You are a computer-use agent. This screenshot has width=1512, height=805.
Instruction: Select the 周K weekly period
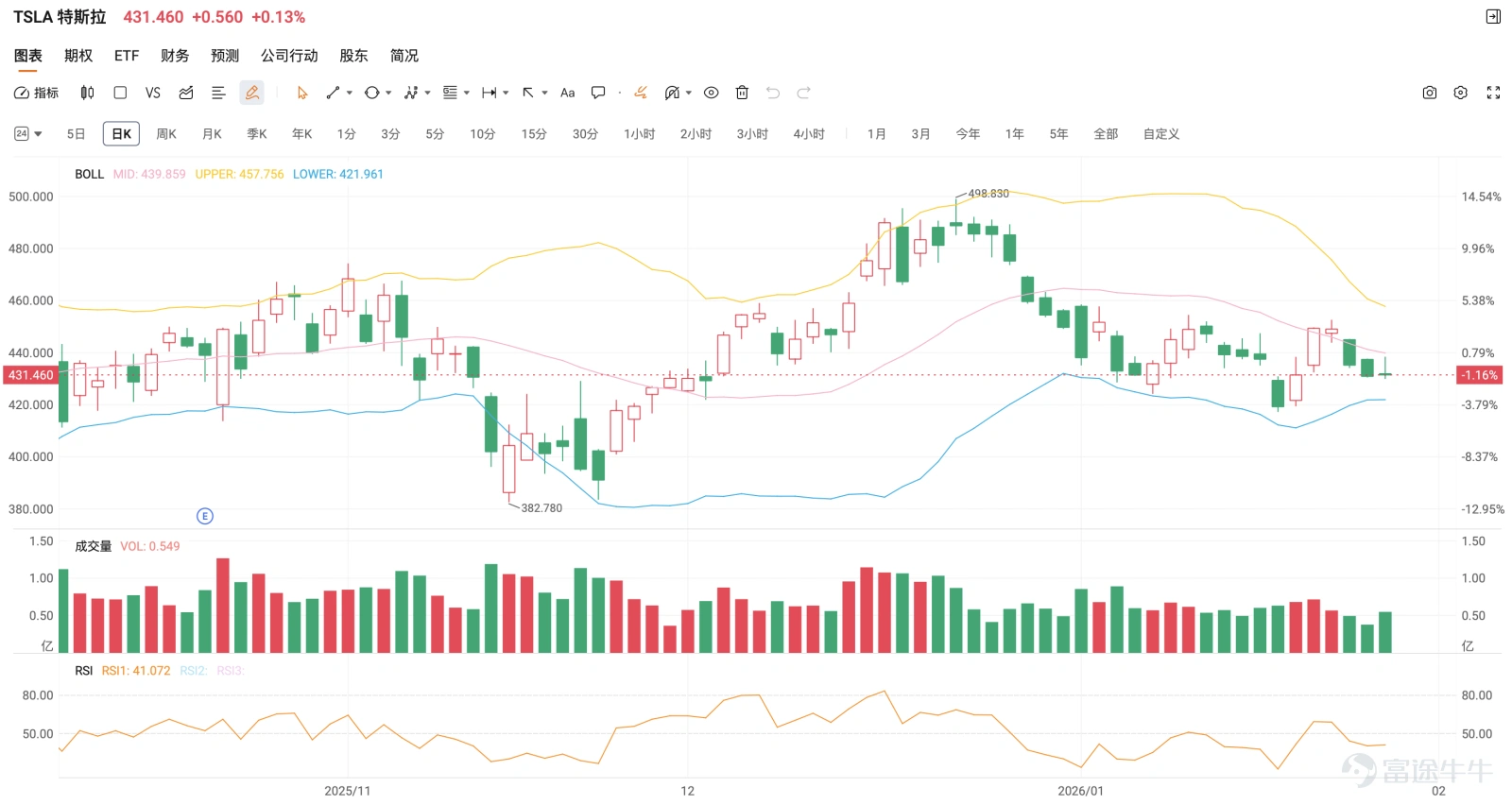[166, 134]
